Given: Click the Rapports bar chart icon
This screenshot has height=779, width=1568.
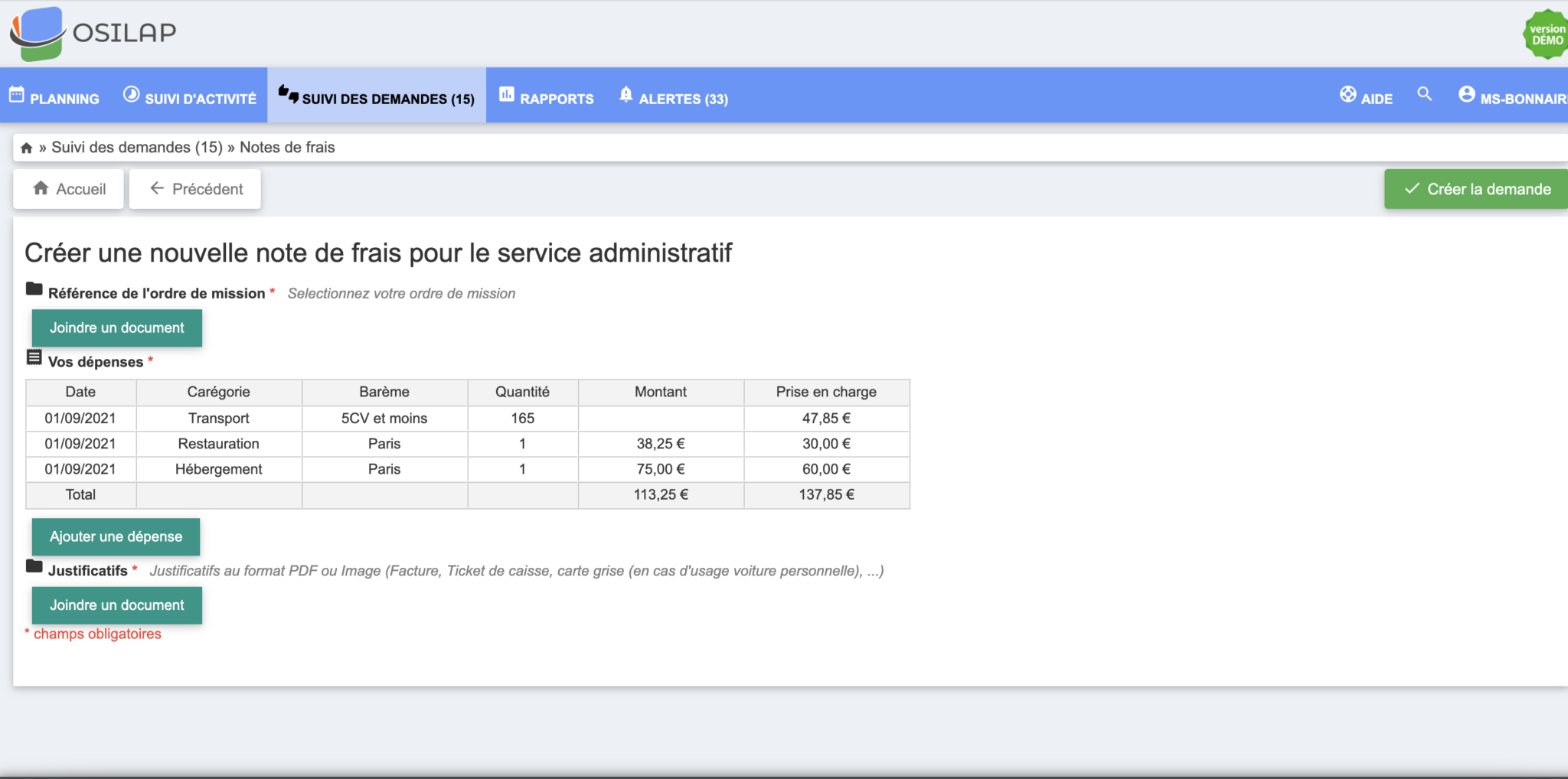Looking at the screenshot, I should 507,94.
